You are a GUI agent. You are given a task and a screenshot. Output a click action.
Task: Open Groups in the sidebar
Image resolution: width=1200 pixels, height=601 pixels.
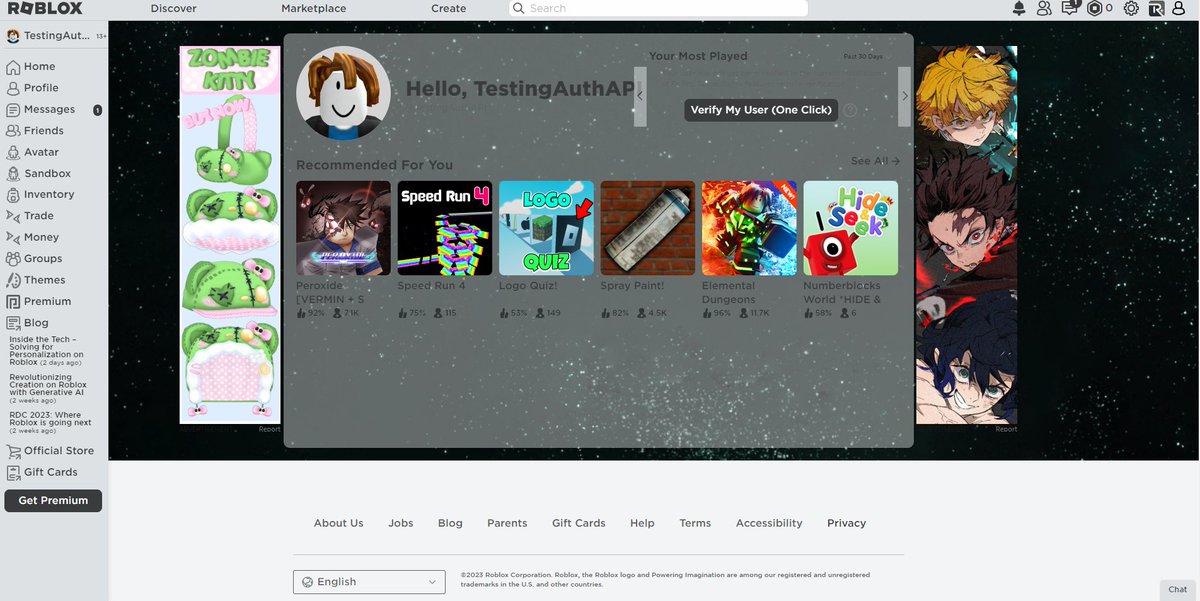pyautogui.click(x=34, y=259)
